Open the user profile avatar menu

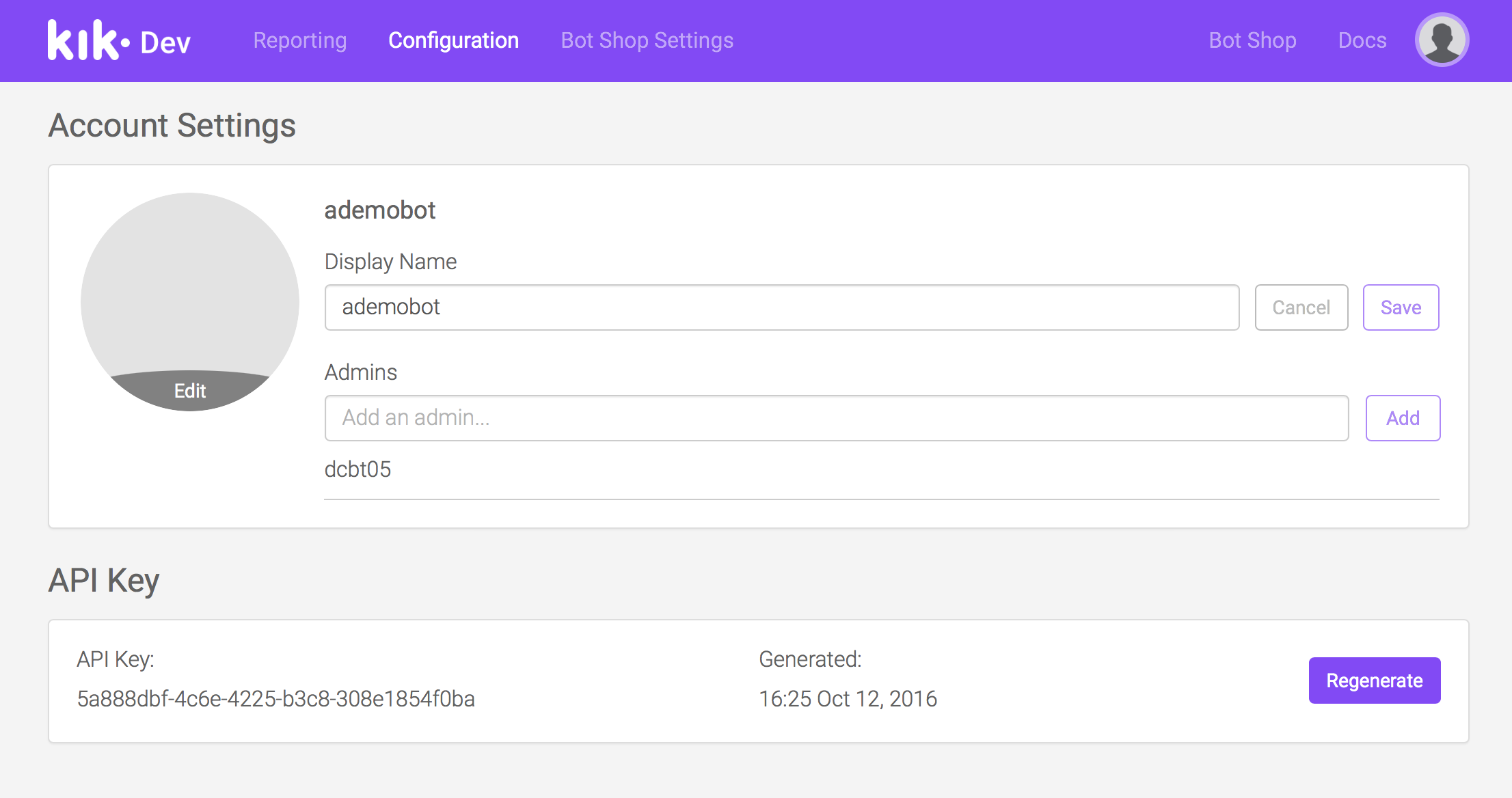(x=1442, y=40)
